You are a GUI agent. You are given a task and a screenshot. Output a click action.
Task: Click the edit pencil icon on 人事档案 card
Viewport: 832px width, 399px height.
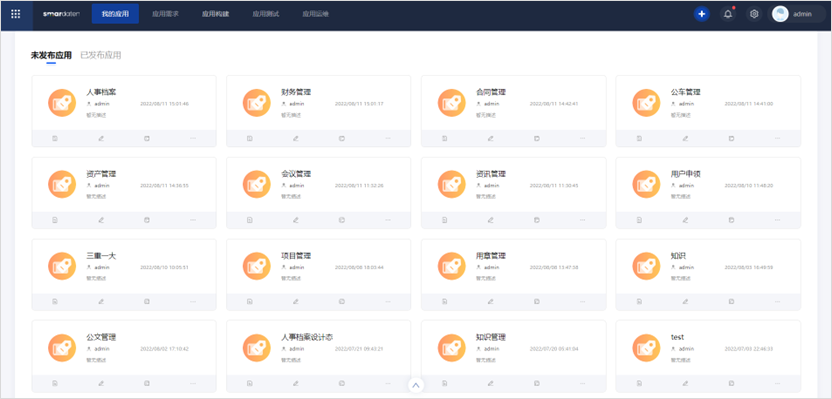pos(101,138)
